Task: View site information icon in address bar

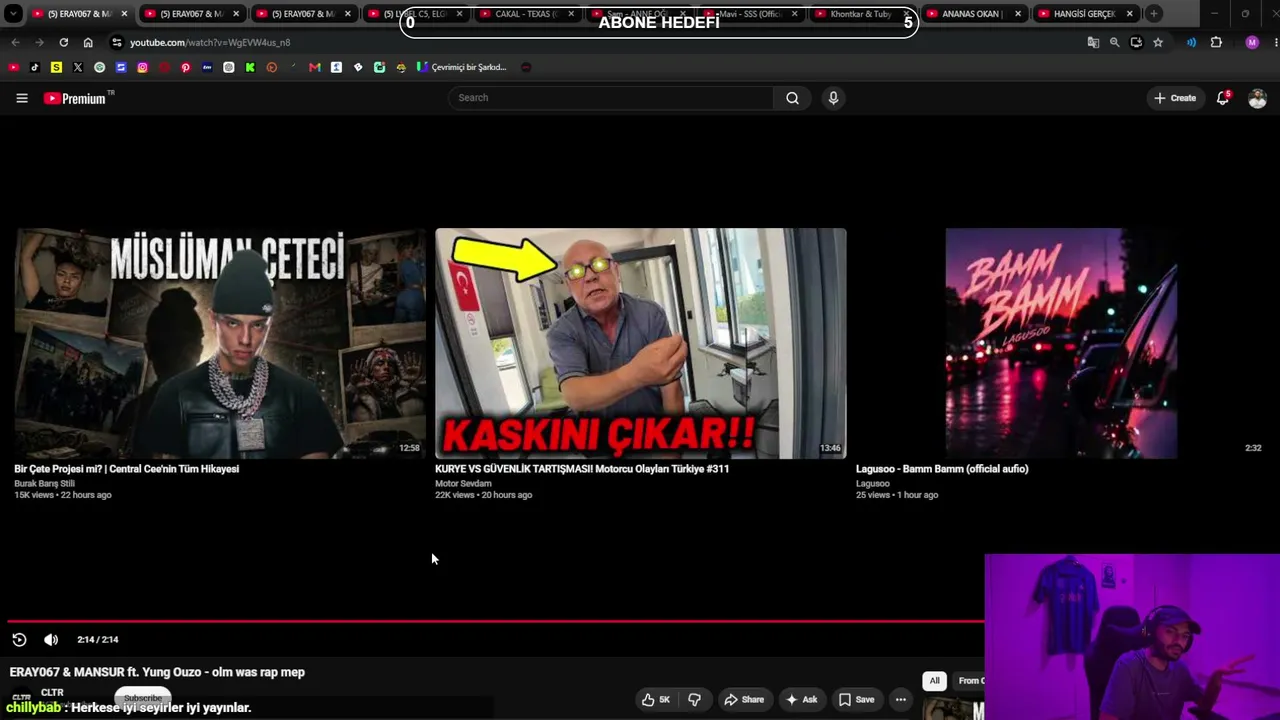Action: [117, 43]
